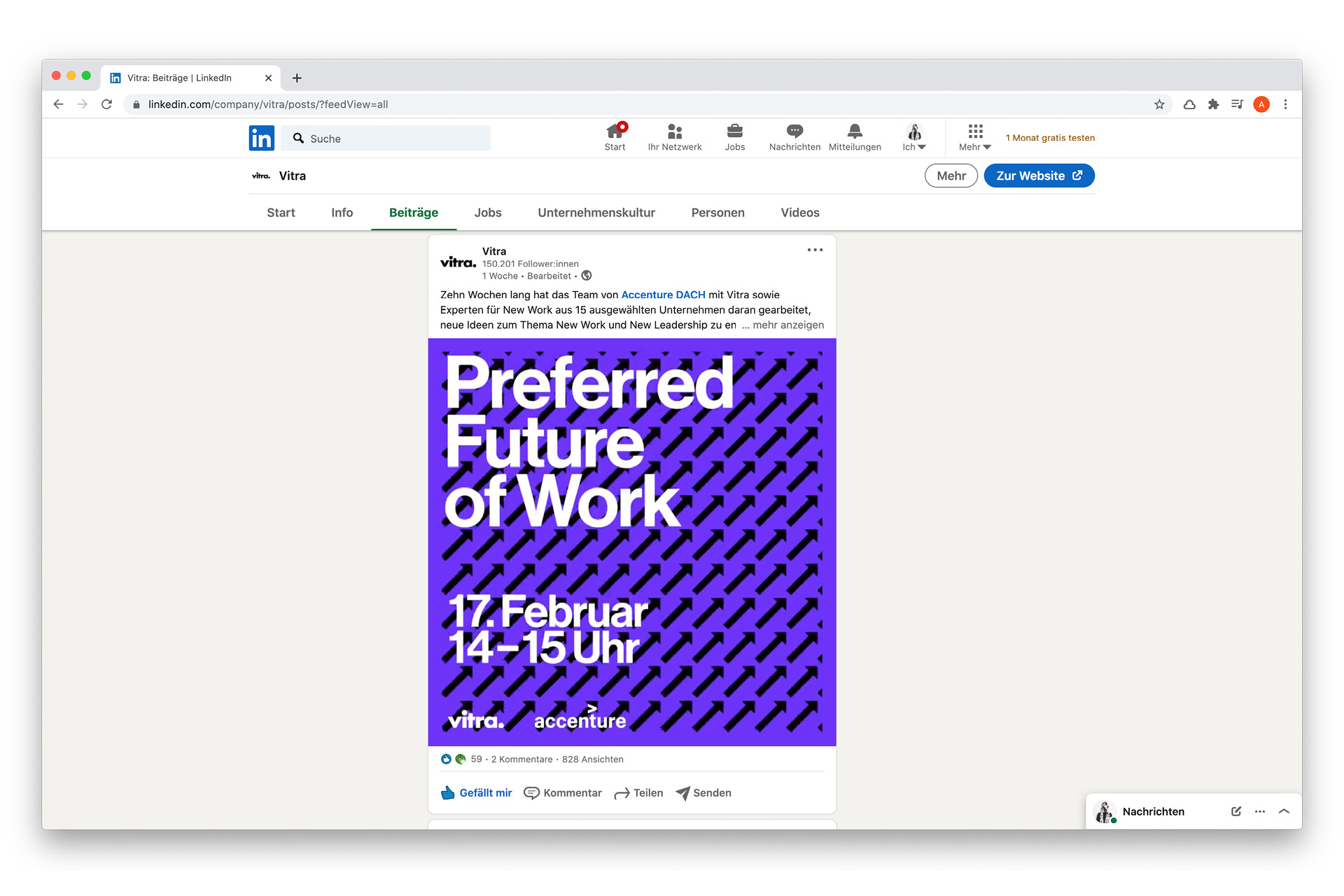The height and width of the screenshot is (896, 1344).
Task: Click the Senden button
Action: (x=703, y=793)
